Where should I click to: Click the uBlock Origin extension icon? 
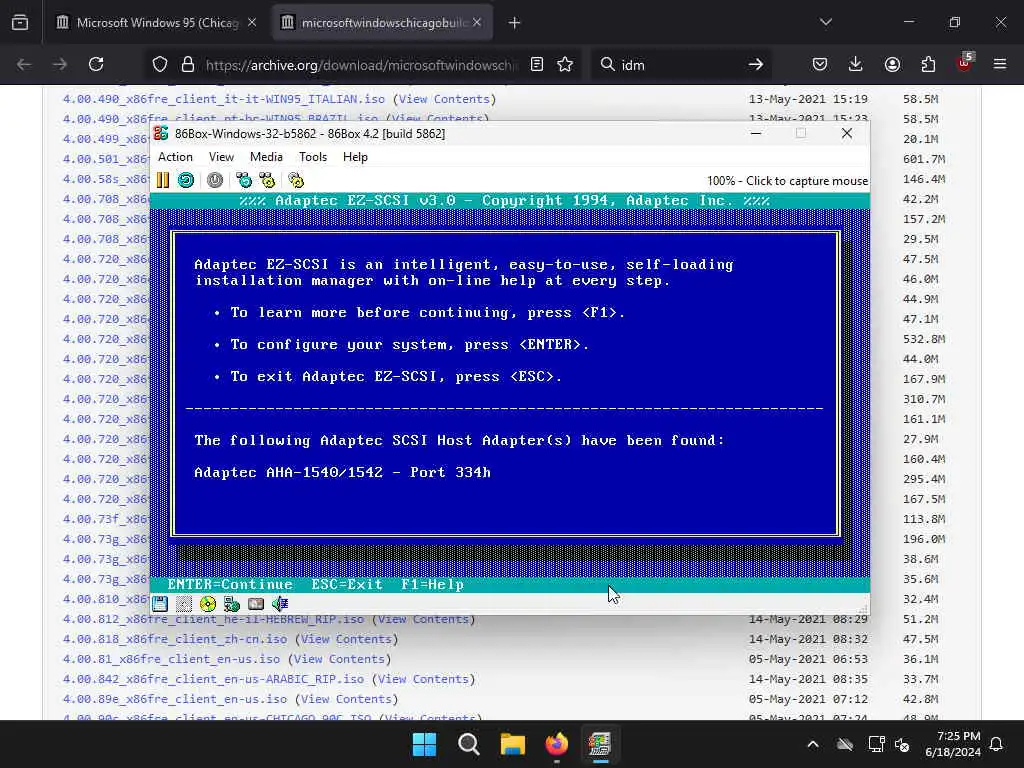965,63
